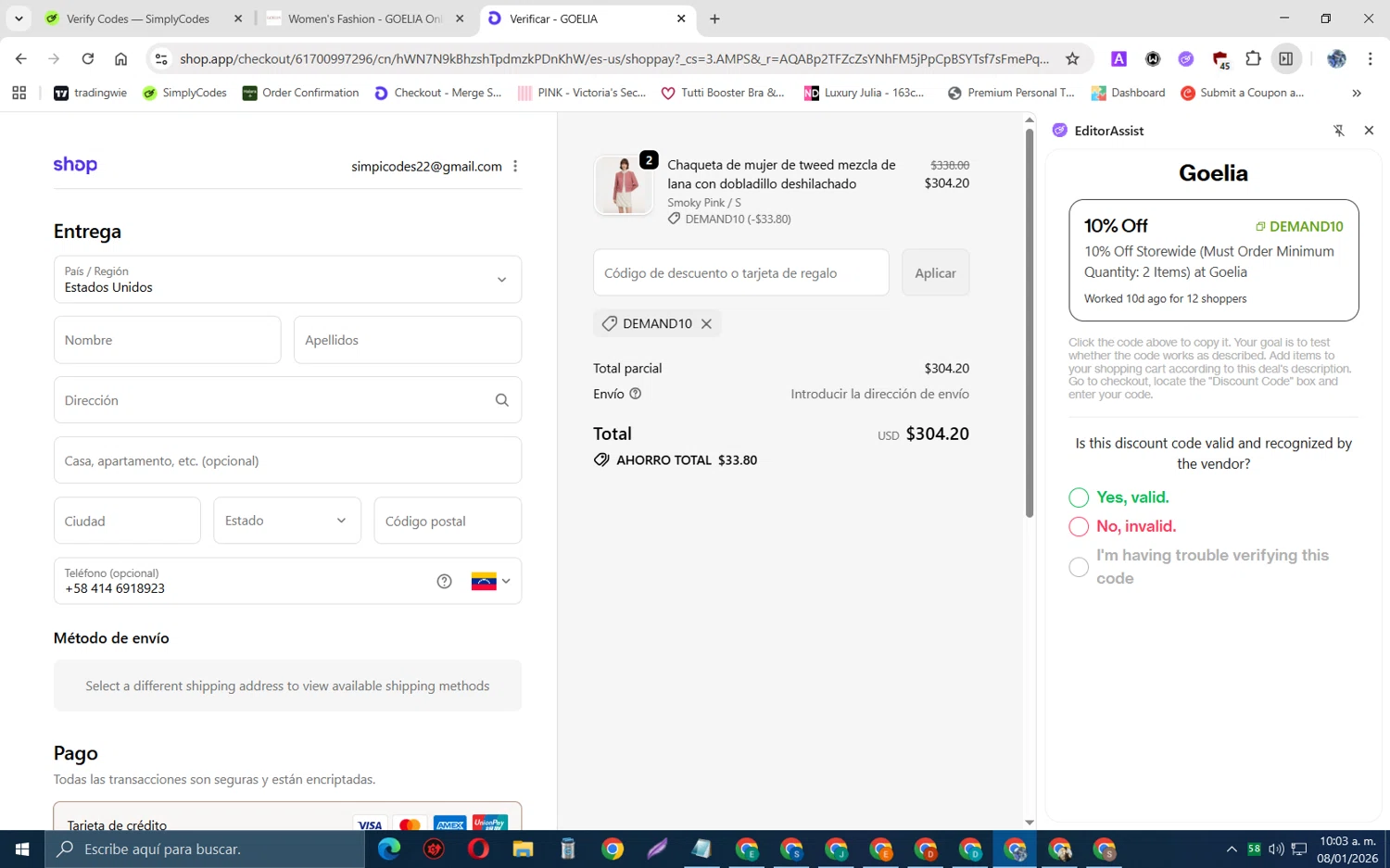Open the Submit a Coupon bookmark

(x=1242, y=93)
